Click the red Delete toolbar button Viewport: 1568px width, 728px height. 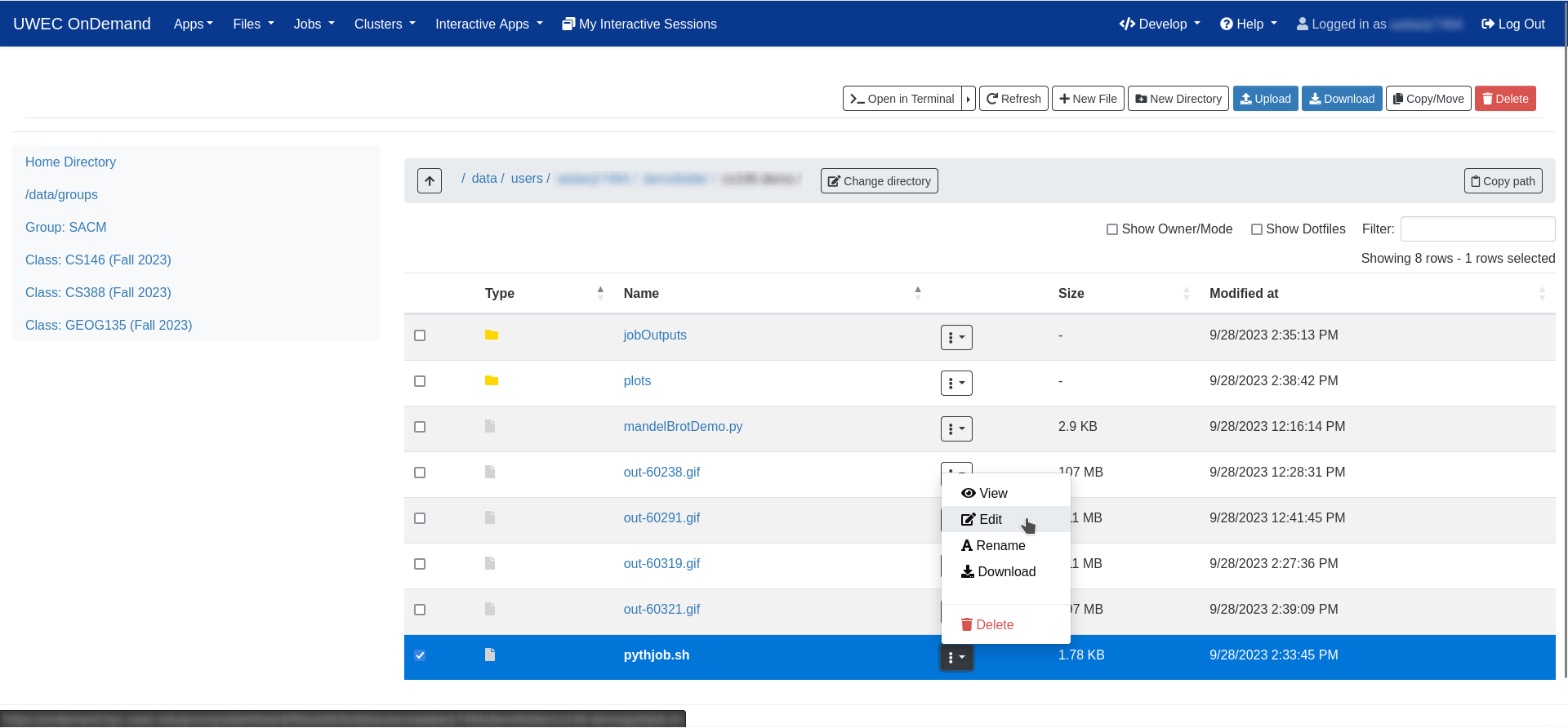coord(1504,99)
